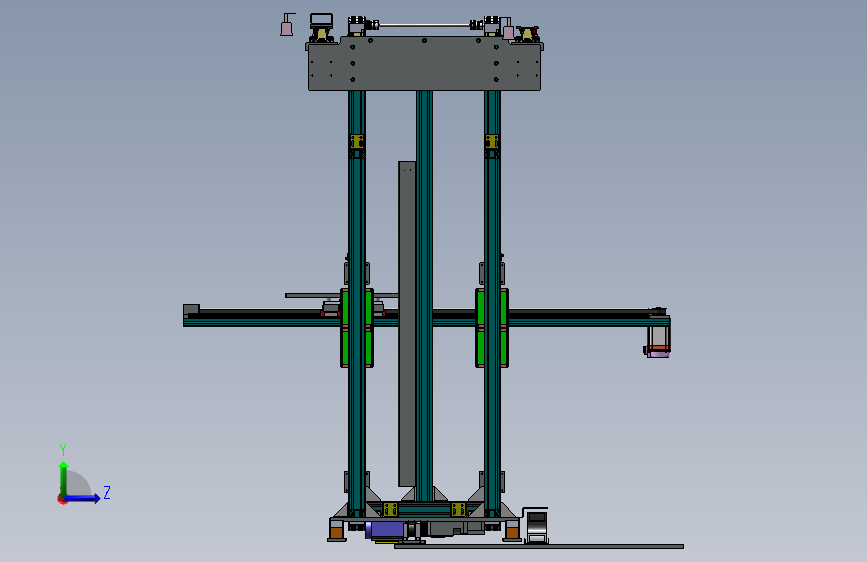The width and height of the screenshot is (867, 562).
Task: Select the right vertical teal column
Action: 492,221
